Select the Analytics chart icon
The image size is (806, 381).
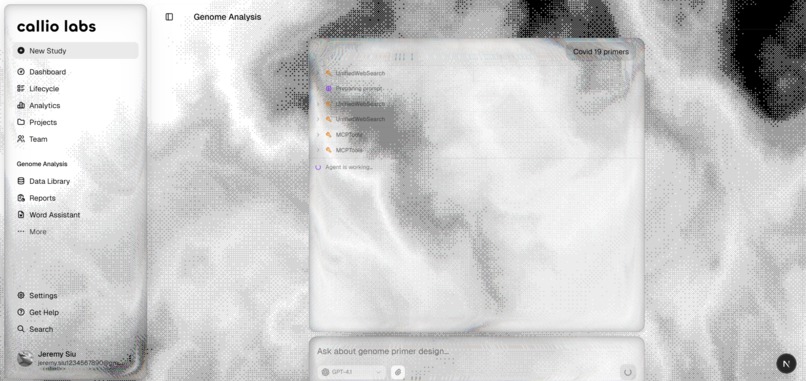(21, 105)
